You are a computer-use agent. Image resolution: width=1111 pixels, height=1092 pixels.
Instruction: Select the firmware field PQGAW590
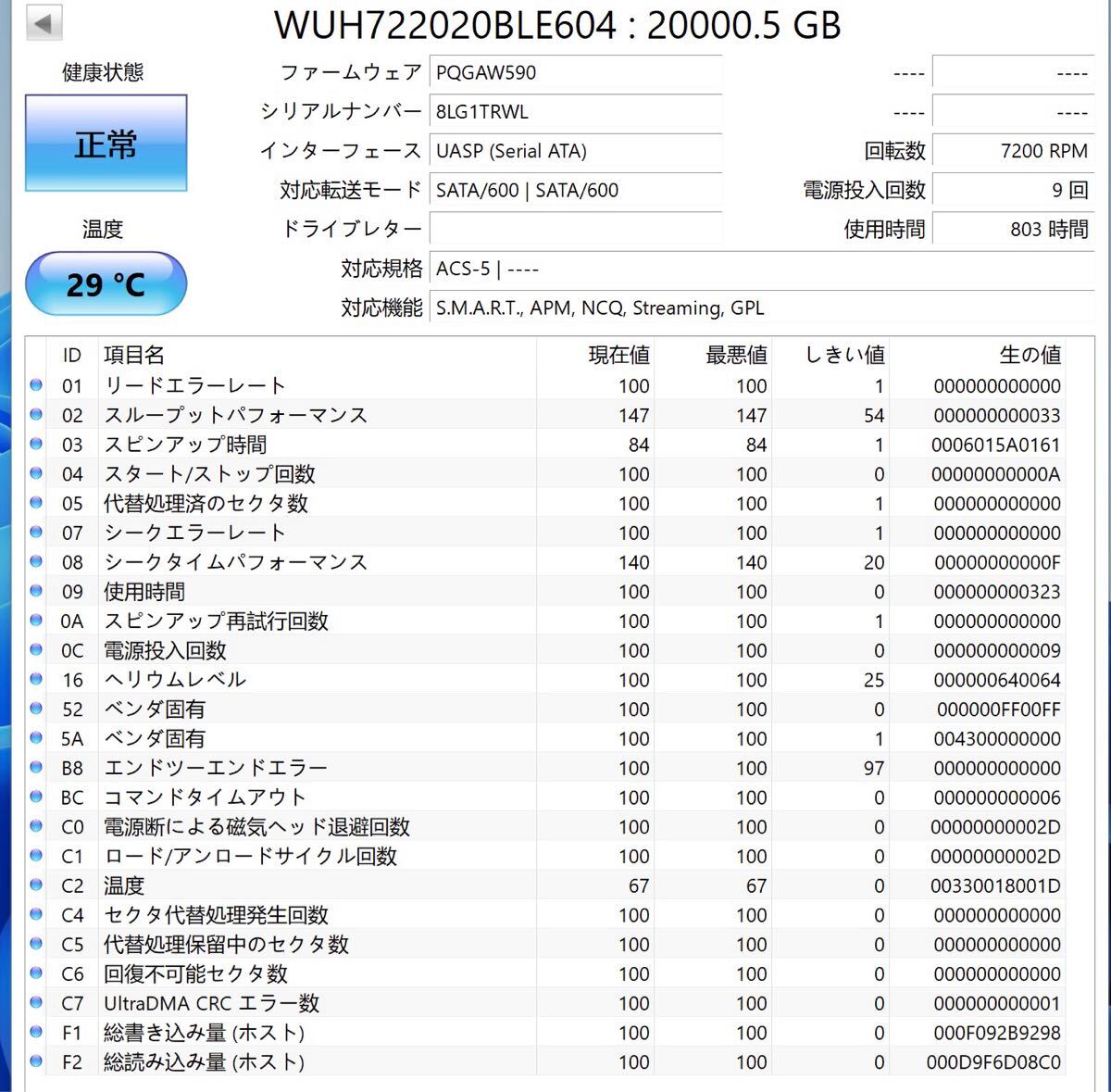(574, 72)
